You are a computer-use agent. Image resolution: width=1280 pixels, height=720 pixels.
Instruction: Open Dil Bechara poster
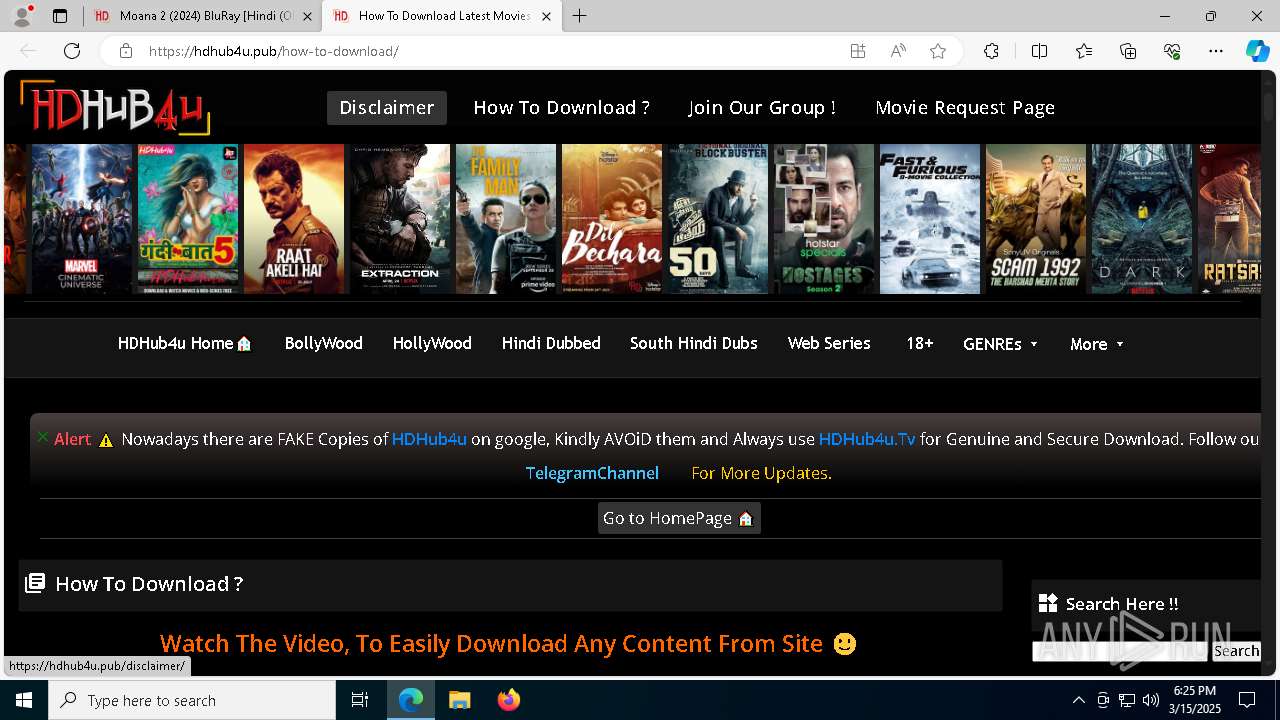click(612, 219)
